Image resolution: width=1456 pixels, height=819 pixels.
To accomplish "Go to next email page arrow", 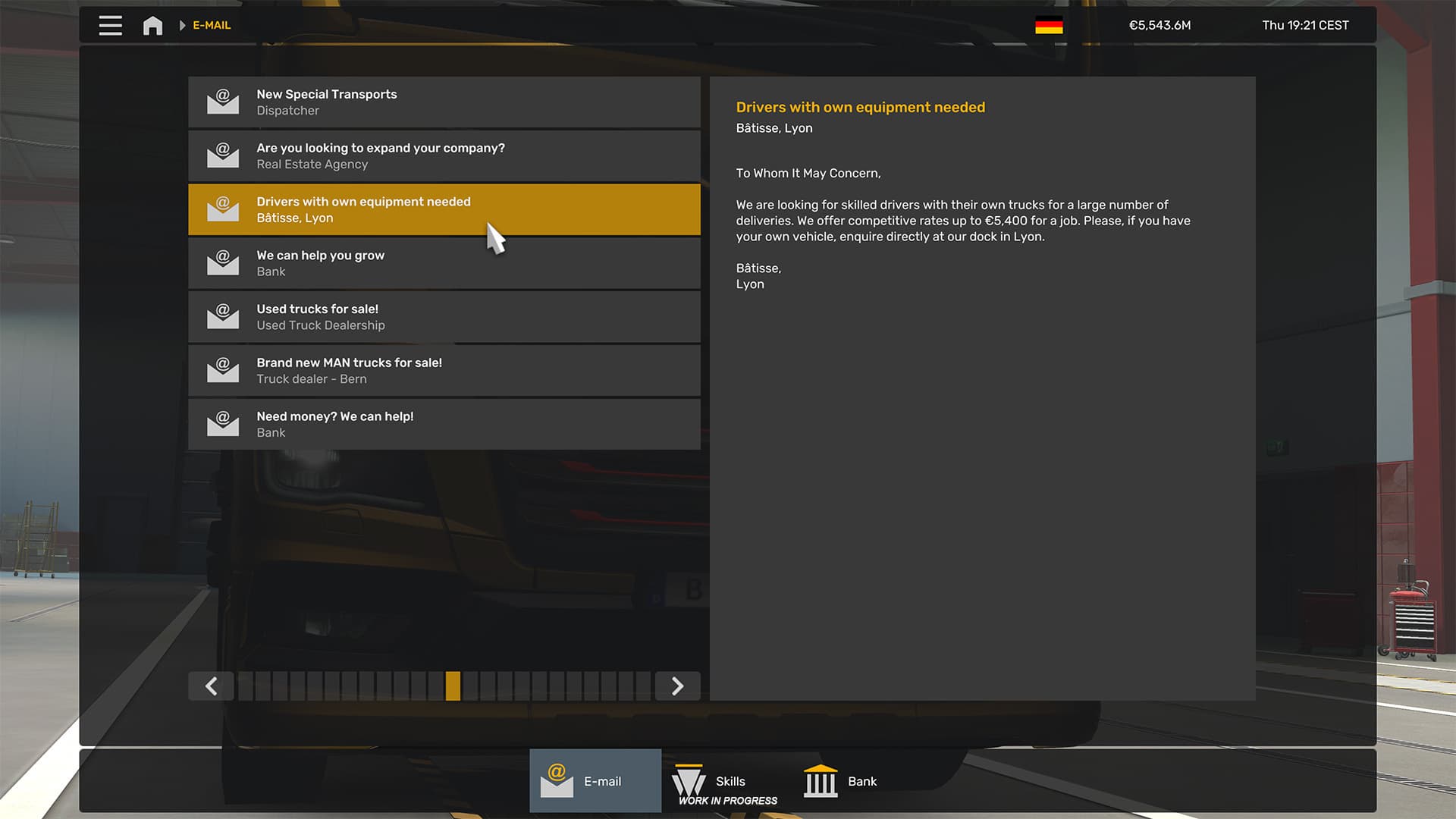I will (x=677, y=686).
